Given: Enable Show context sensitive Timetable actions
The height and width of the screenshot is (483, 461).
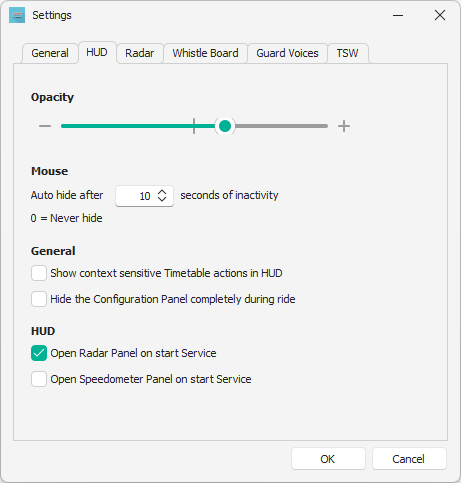Looking at the screenshot, I should [39, 273].
